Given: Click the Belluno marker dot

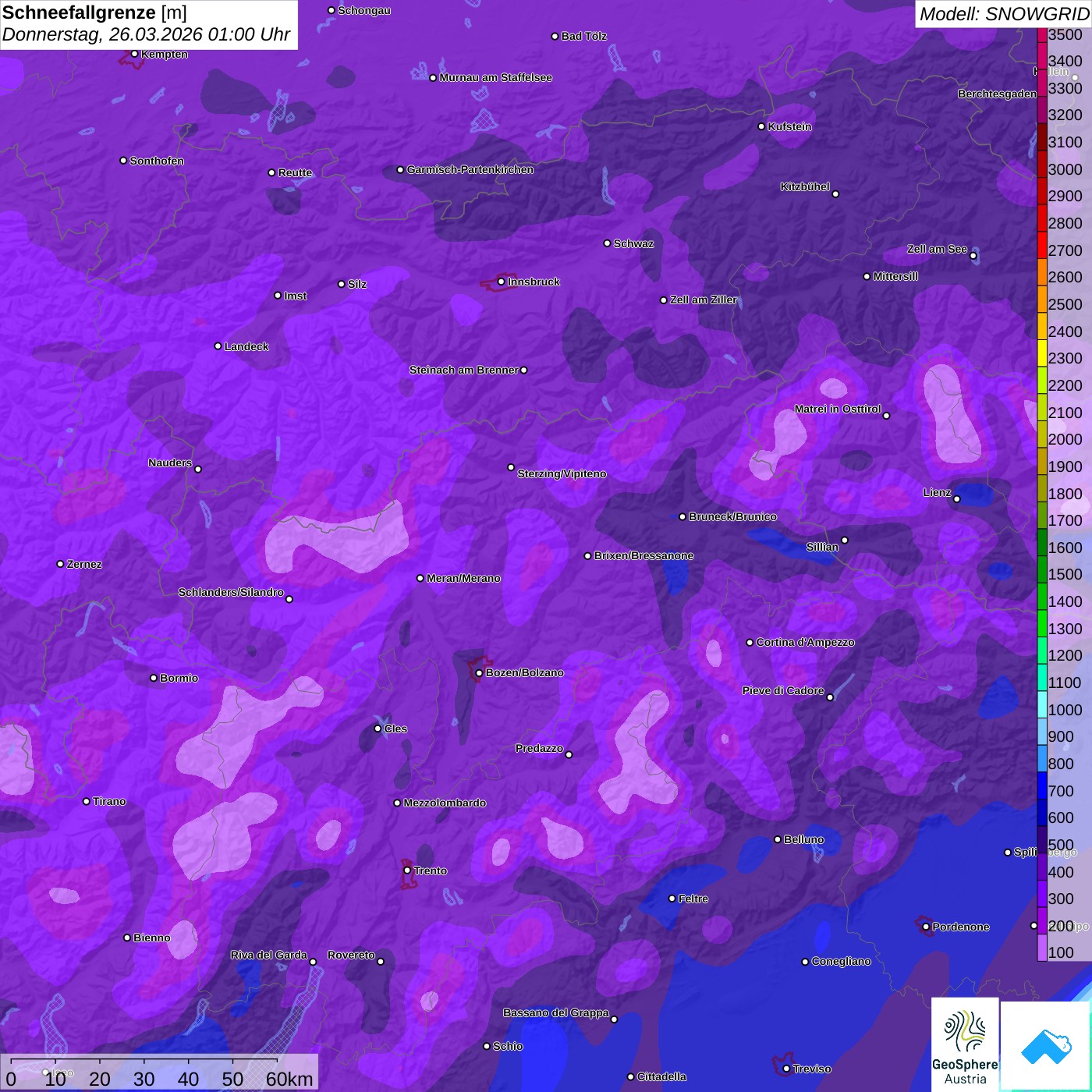Looking at the screenshot, I should point(777,839).
